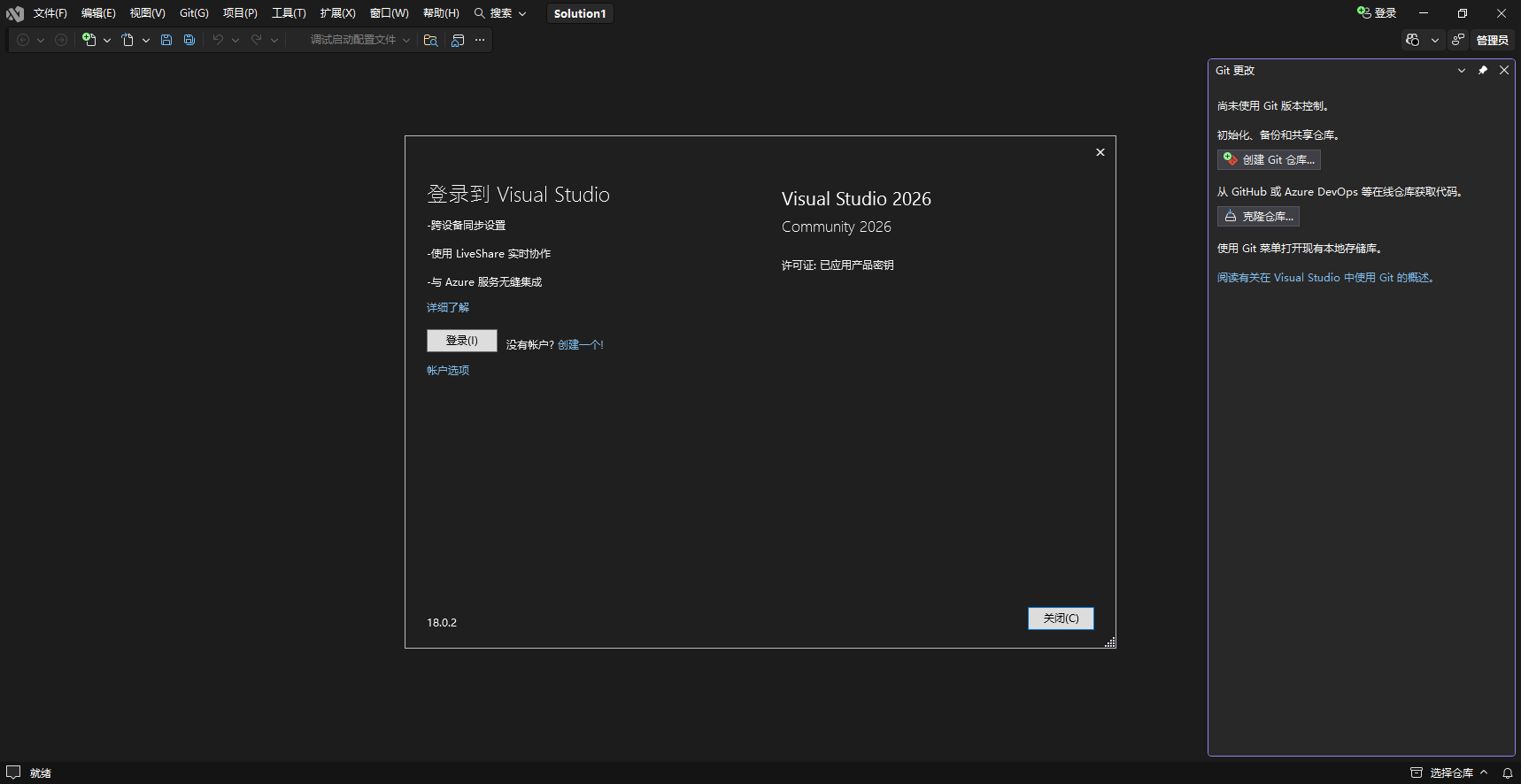Close the sign-in dialog with the X
This screenshot has height=784, width=1521.
point(1100,152)
